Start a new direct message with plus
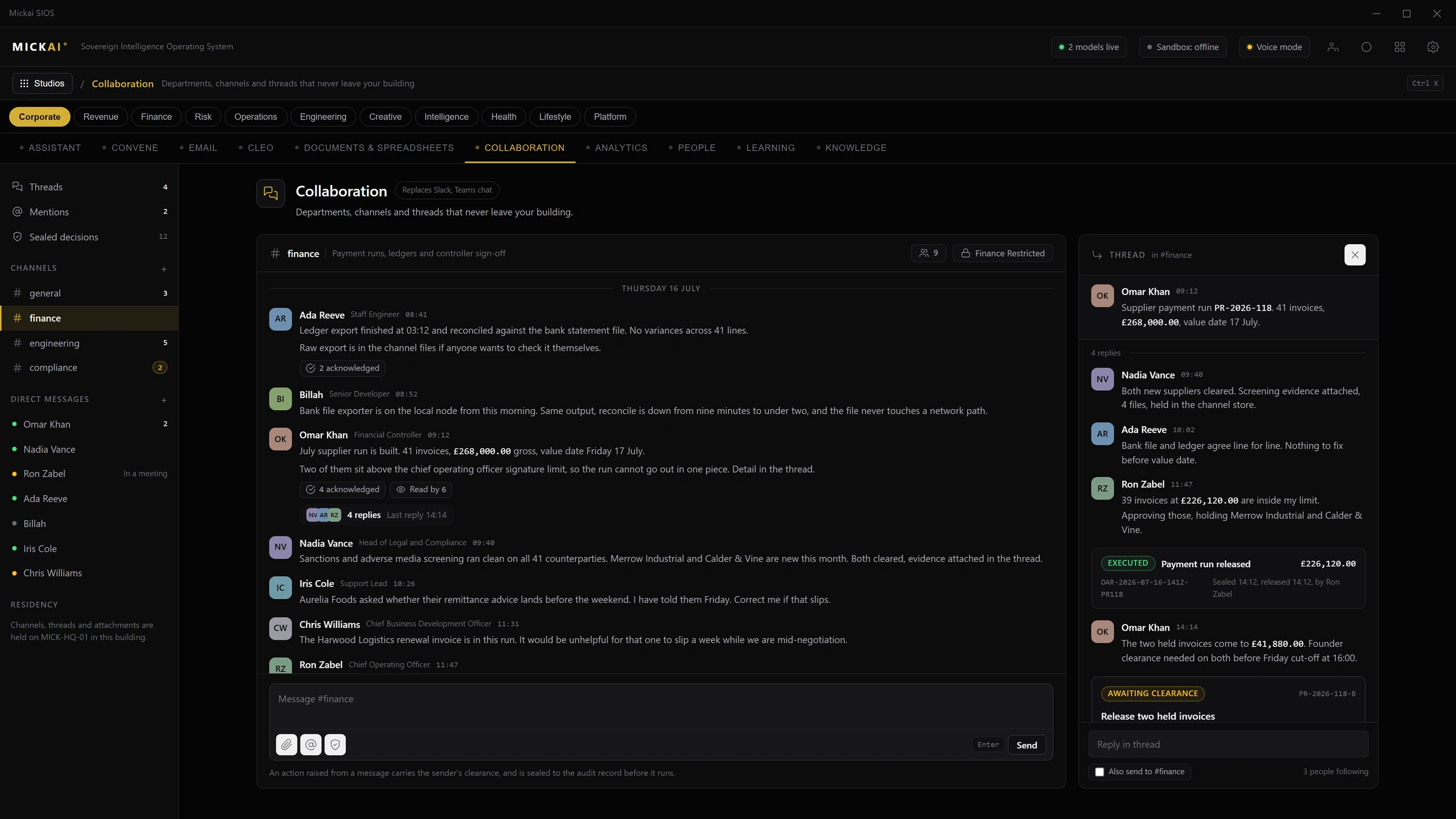Image resolution: width=1456 pixels, height=819 pixels. click(x=164, y=400)
